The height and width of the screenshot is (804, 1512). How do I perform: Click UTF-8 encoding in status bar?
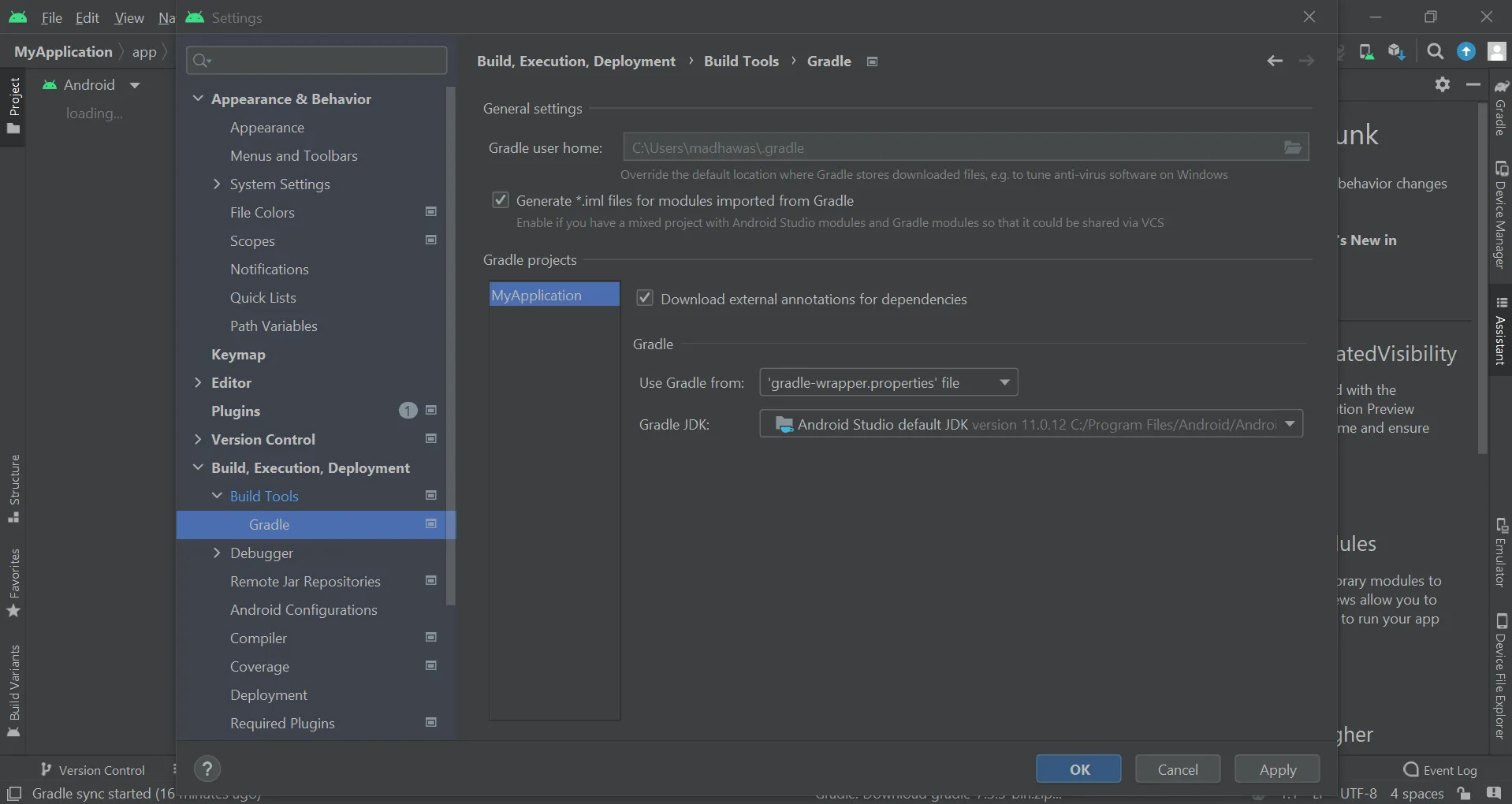pyautogui.click(x=1358, y=794)
